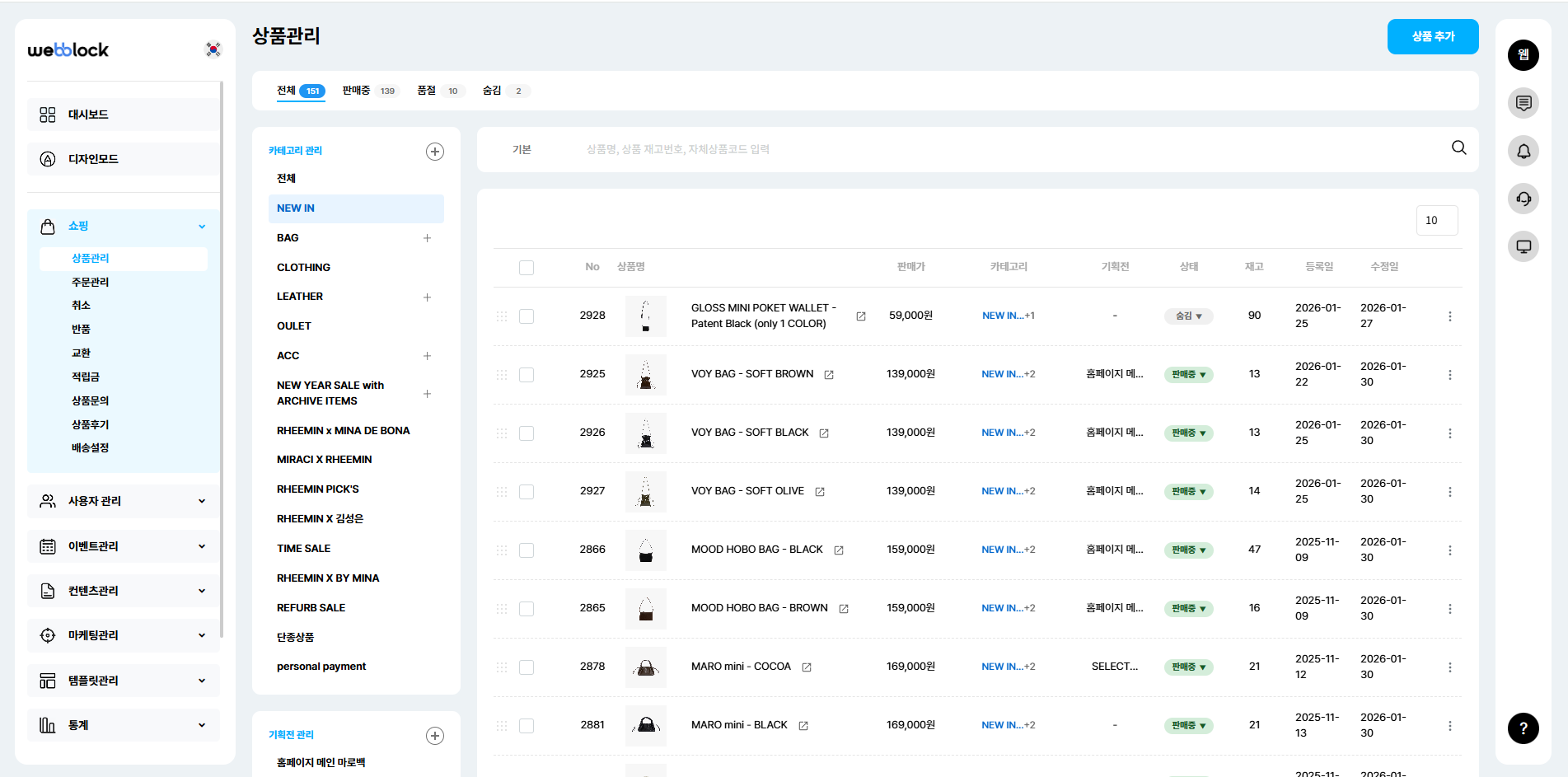Tick the checkbox for MOOD HOBO BAG - BLACK
Image resolution: width=1568 pixels, height=777 pixels.
[x=527, y=550]
